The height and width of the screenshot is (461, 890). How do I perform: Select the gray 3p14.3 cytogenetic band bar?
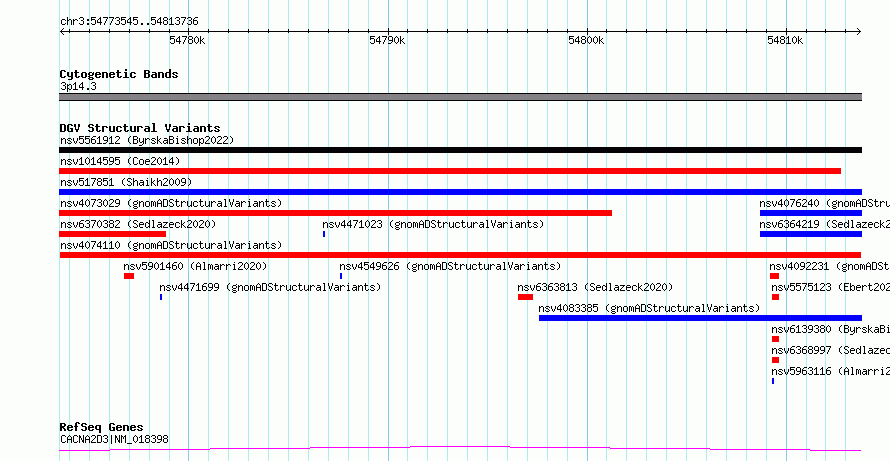(460, 97)
